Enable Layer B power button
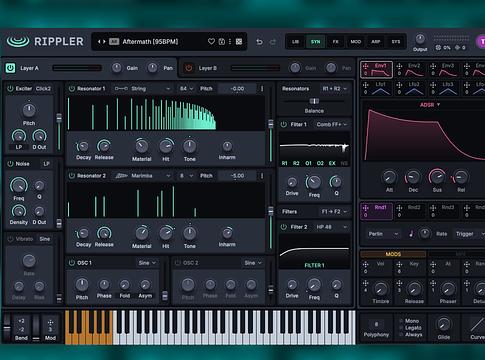The image size is (485, 360). click(x=189, y=68)
